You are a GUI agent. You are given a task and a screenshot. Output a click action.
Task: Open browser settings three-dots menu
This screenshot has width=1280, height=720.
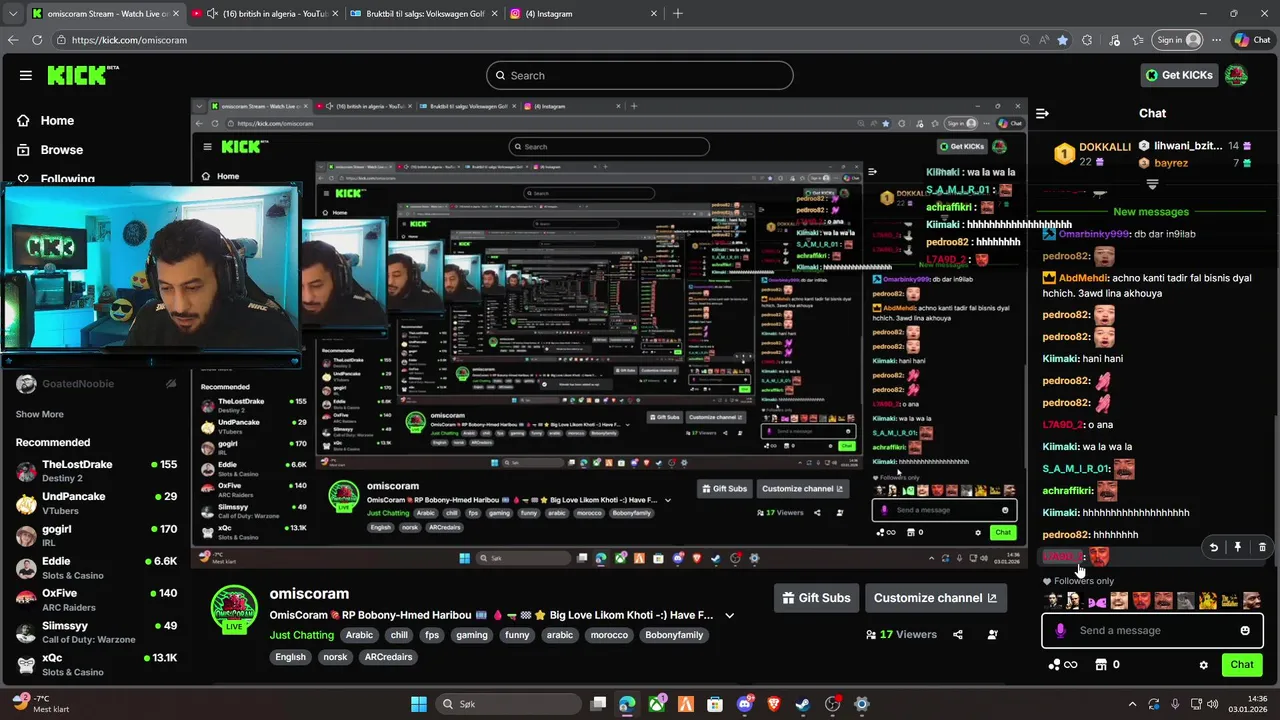[1217, 40]
